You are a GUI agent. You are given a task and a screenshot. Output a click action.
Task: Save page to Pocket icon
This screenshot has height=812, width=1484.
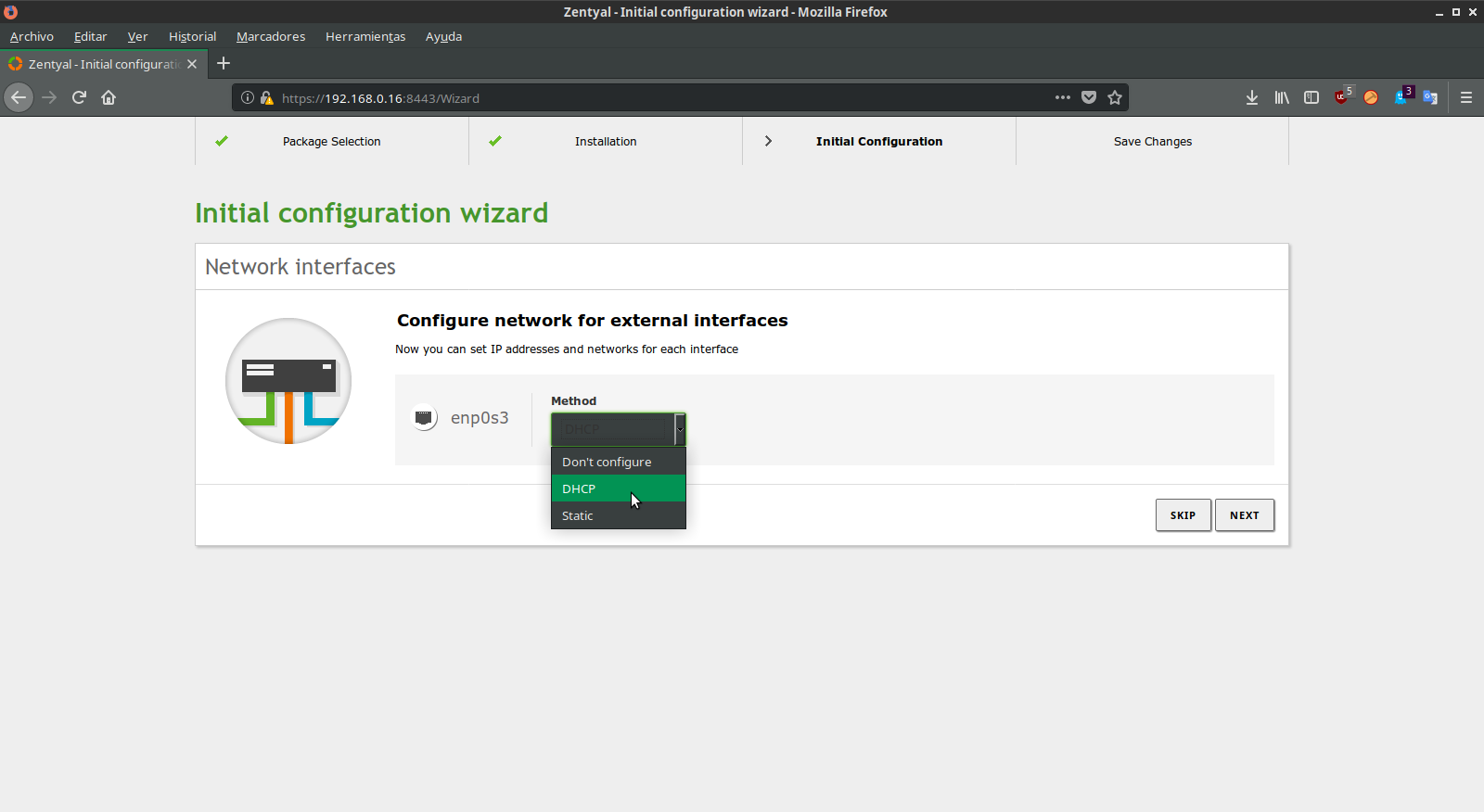pos(1089,97)
